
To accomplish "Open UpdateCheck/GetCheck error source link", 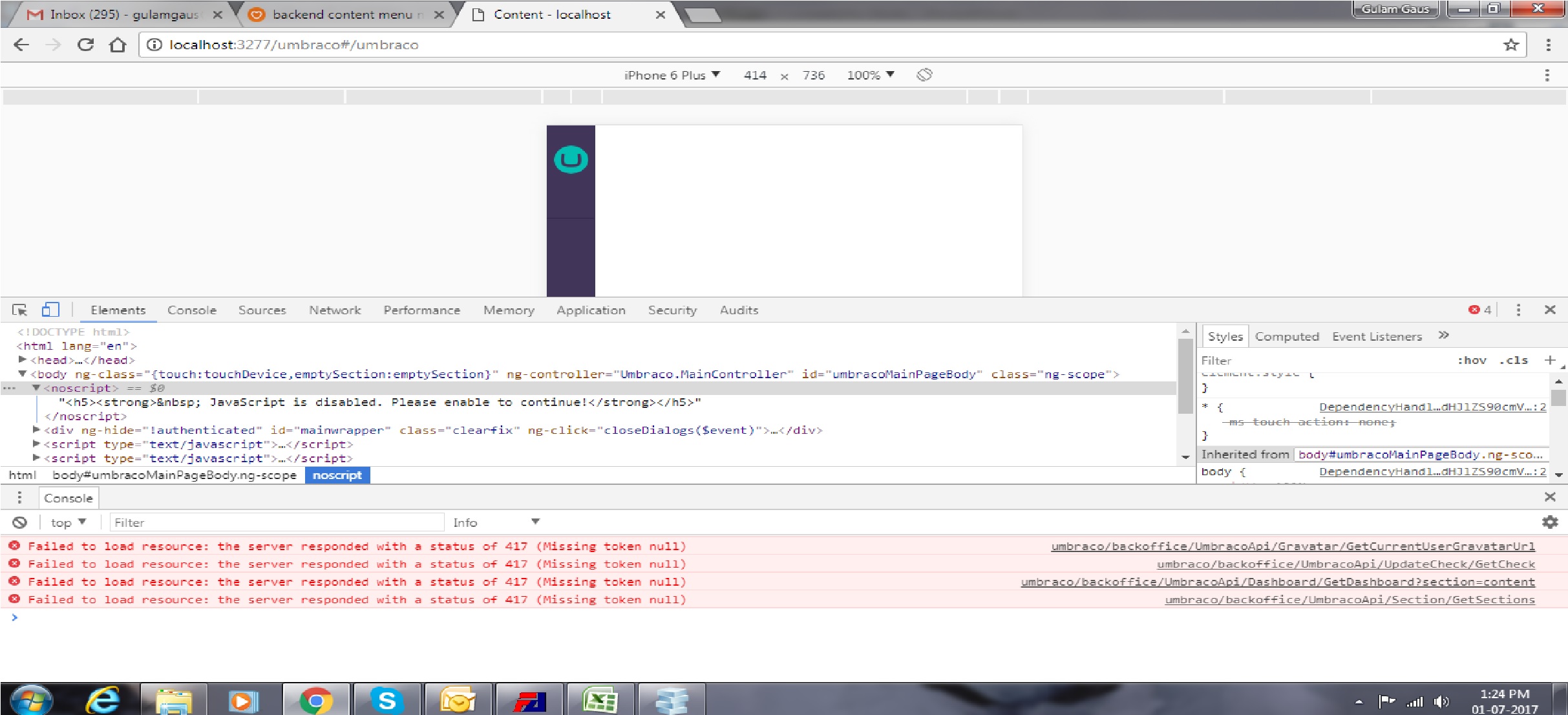I will [x=1346, y=564].
